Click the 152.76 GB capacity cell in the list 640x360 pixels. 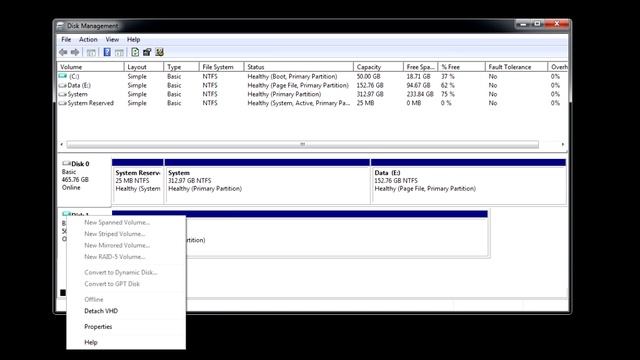(370, 86)
